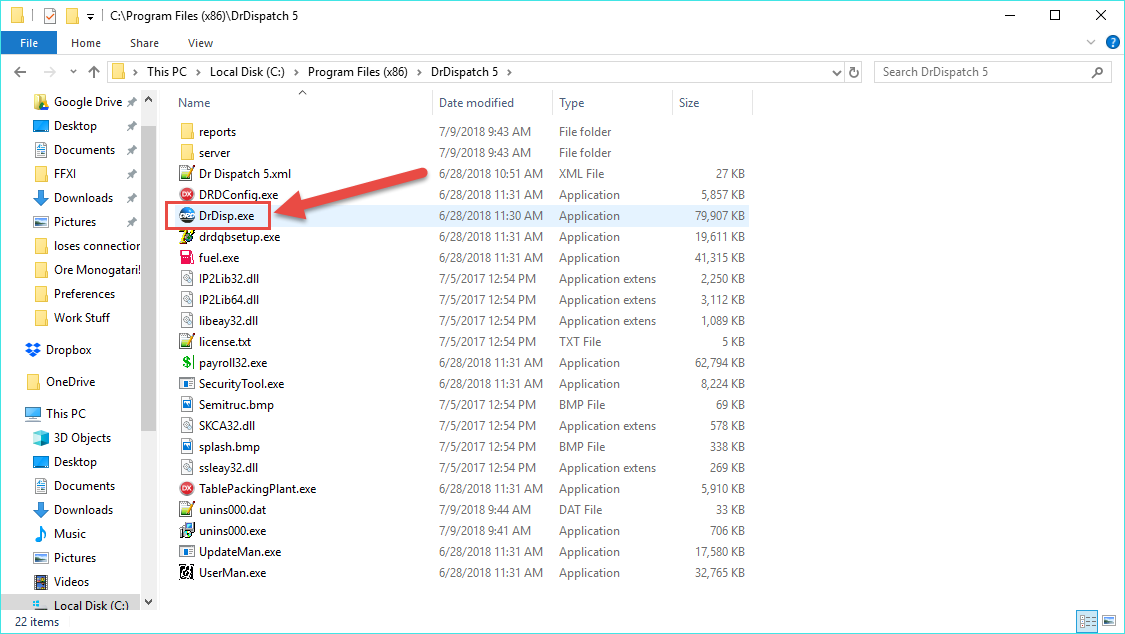Switch to details view layout icon
This screenshot has width=1125, height=634.
tap(1088, 620)
